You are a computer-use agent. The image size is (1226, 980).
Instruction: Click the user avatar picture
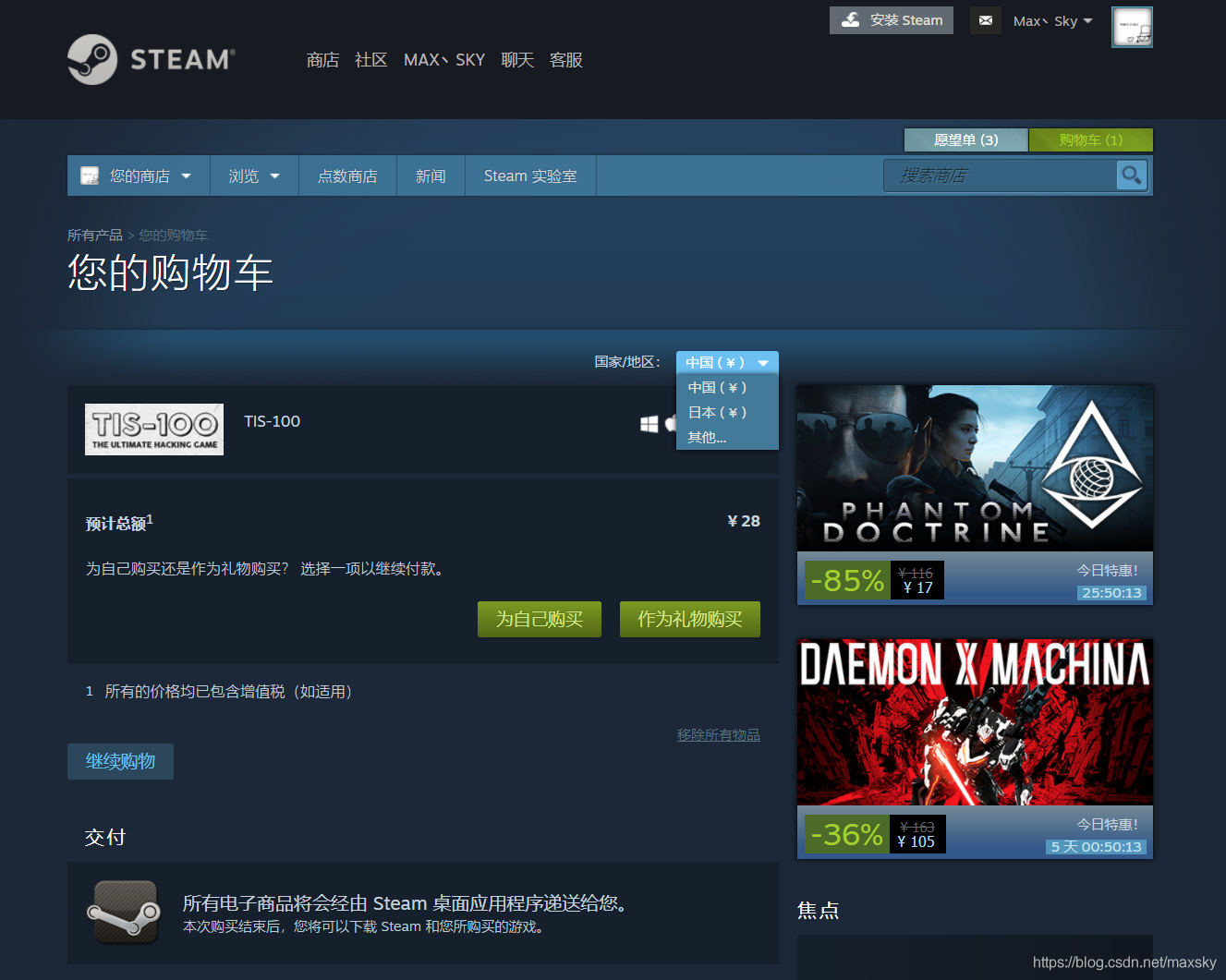click(x=1132, y=28)
